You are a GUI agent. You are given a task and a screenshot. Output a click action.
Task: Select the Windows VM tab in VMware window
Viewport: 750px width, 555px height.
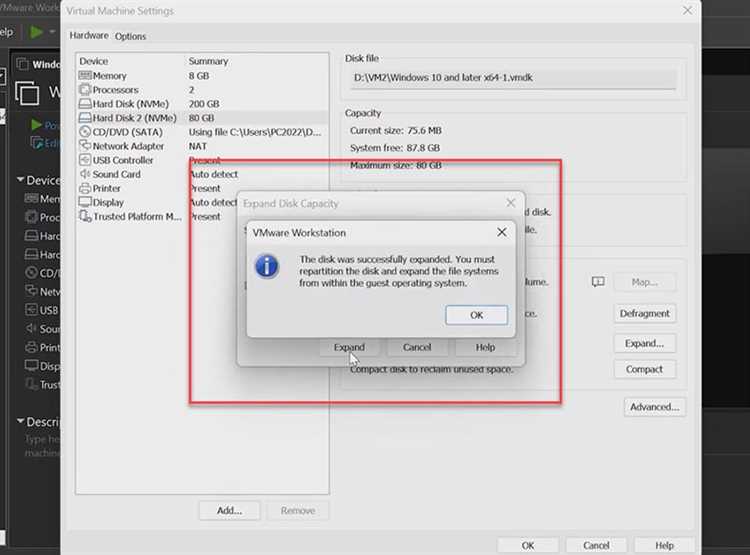(38, 64)
